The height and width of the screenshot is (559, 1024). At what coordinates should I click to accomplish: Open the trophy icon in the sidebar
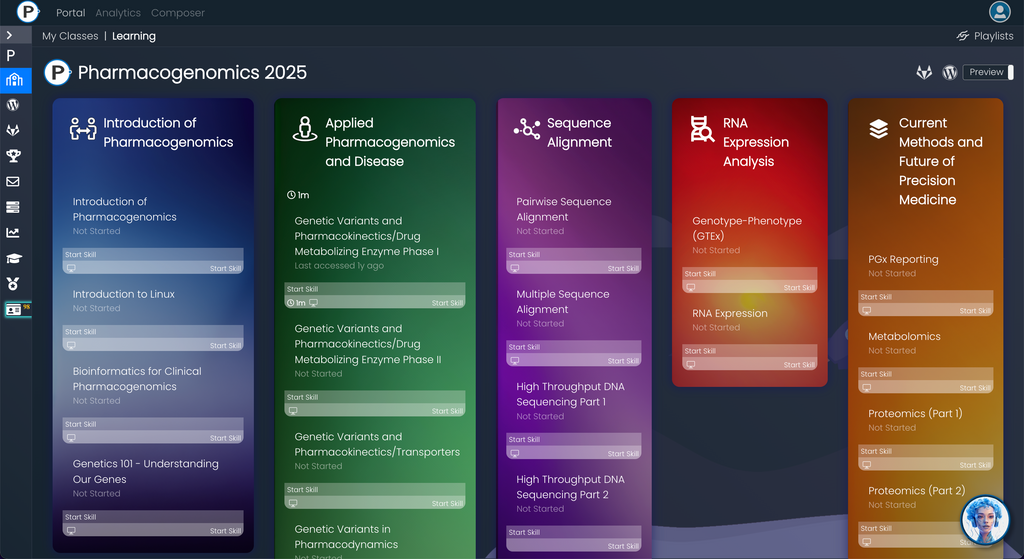coord(13,155)
